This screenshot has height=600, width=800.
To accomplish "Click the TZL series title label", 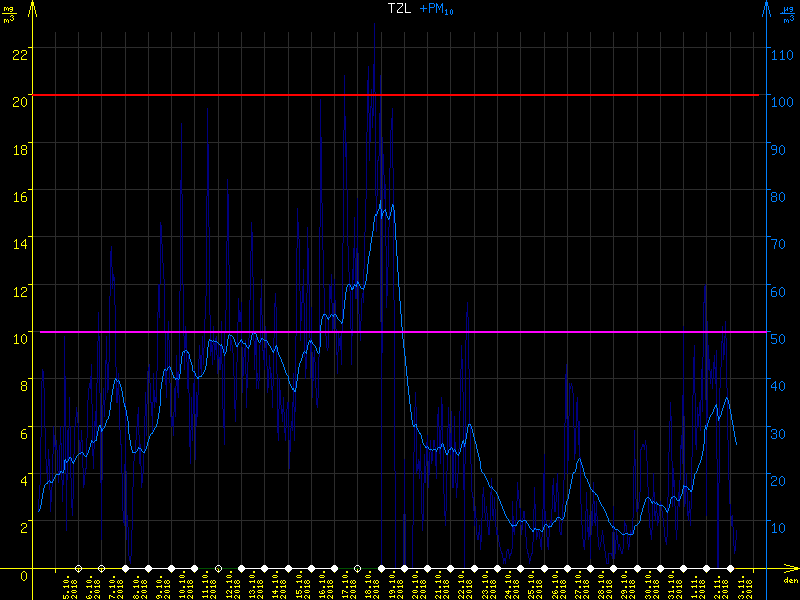I will [x=398, y=9].
